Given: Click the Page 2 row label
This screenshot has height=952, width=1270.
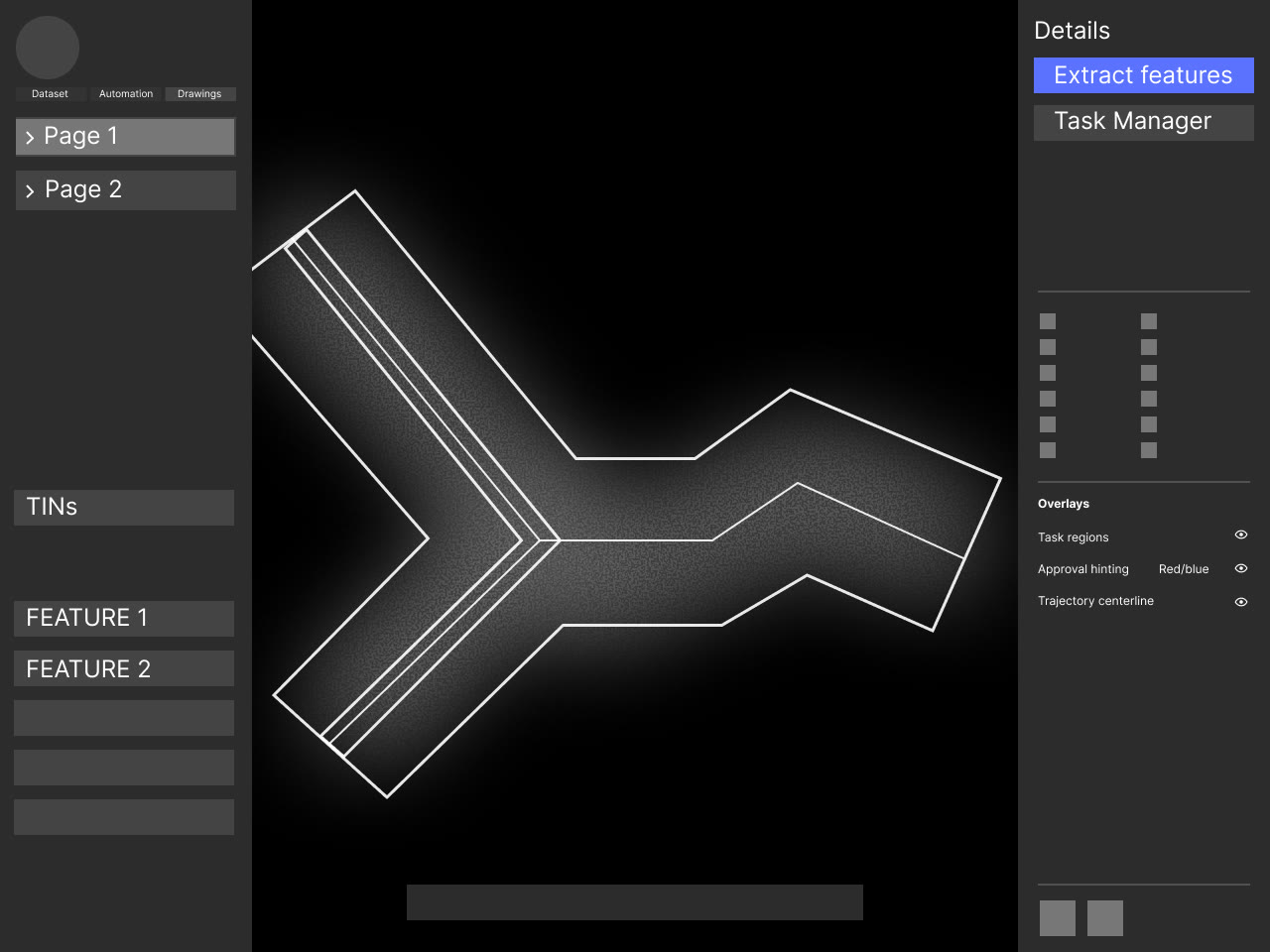Looking at the screenshot, I should [83, 189].
